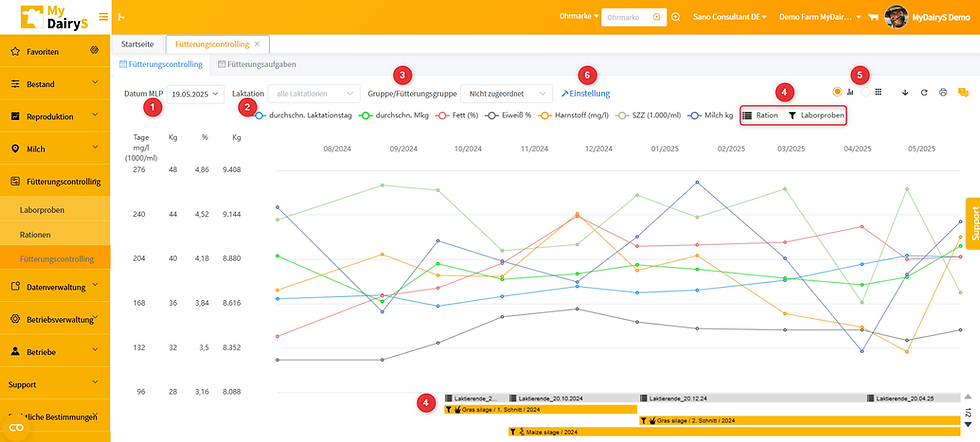Open Gruppe/Fütterungsgruppe dropdown showing Nicht zugeordnet
Image resolution: width=980 pixels, height=442 pixels.
(x=506, y=94)
